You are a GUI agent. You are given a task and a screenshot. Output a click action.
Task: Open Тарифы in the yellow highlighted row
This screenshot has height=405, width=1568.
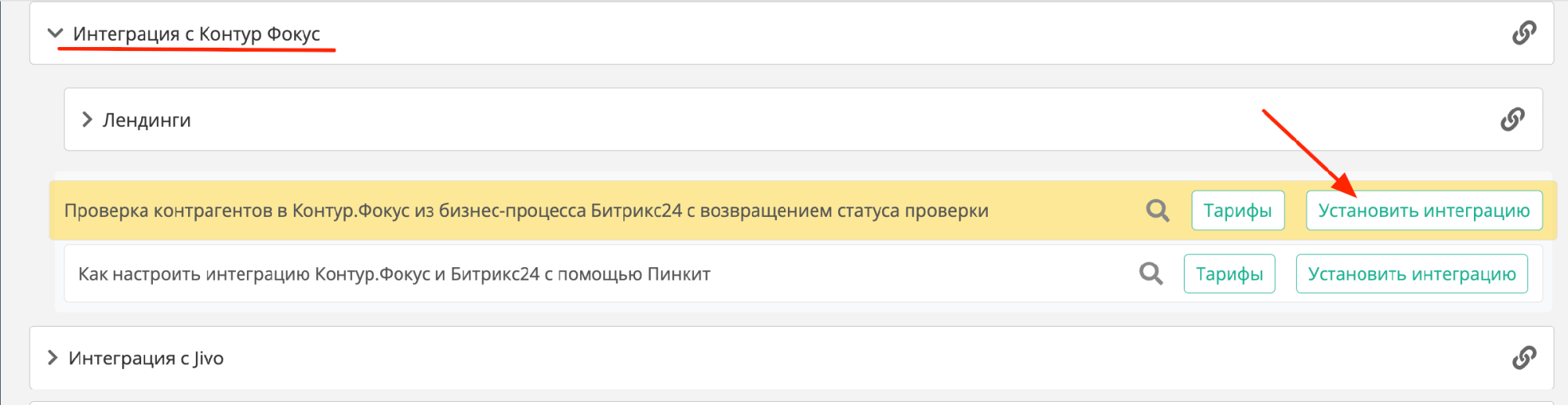1237,210
